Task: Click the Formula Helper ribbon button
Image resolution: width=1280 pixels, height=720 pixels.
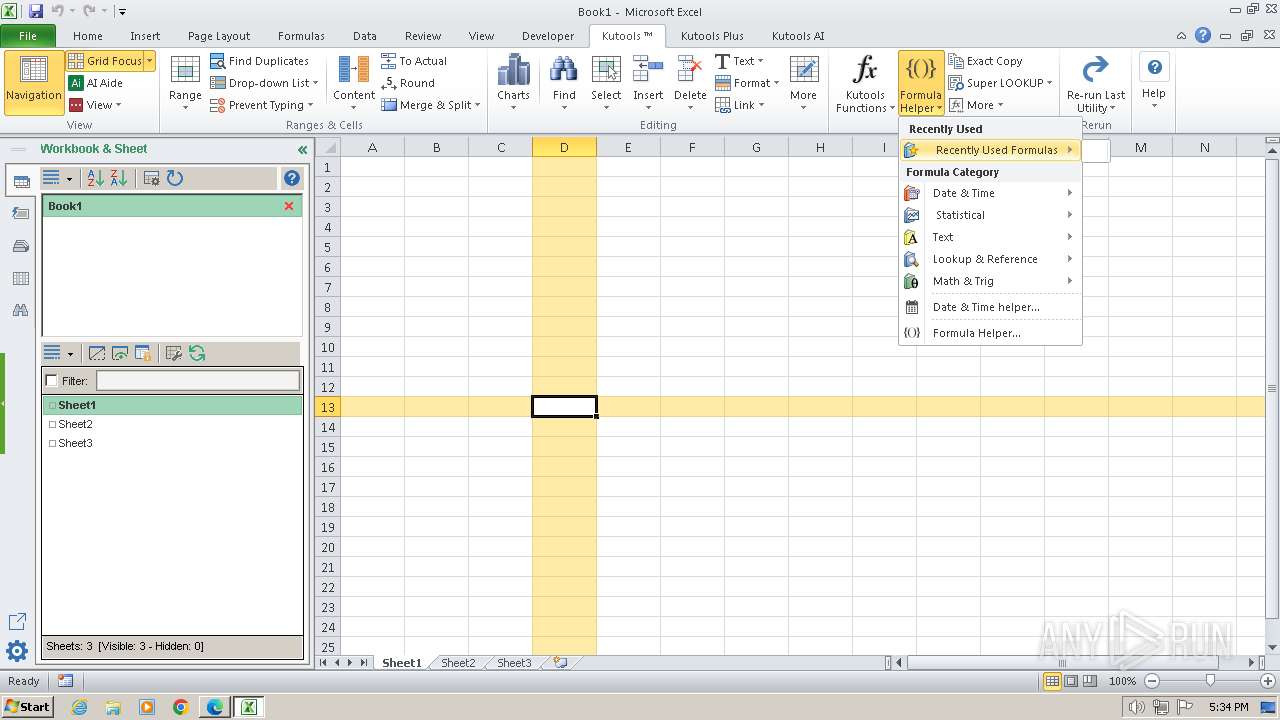Action: coord(920,82)
